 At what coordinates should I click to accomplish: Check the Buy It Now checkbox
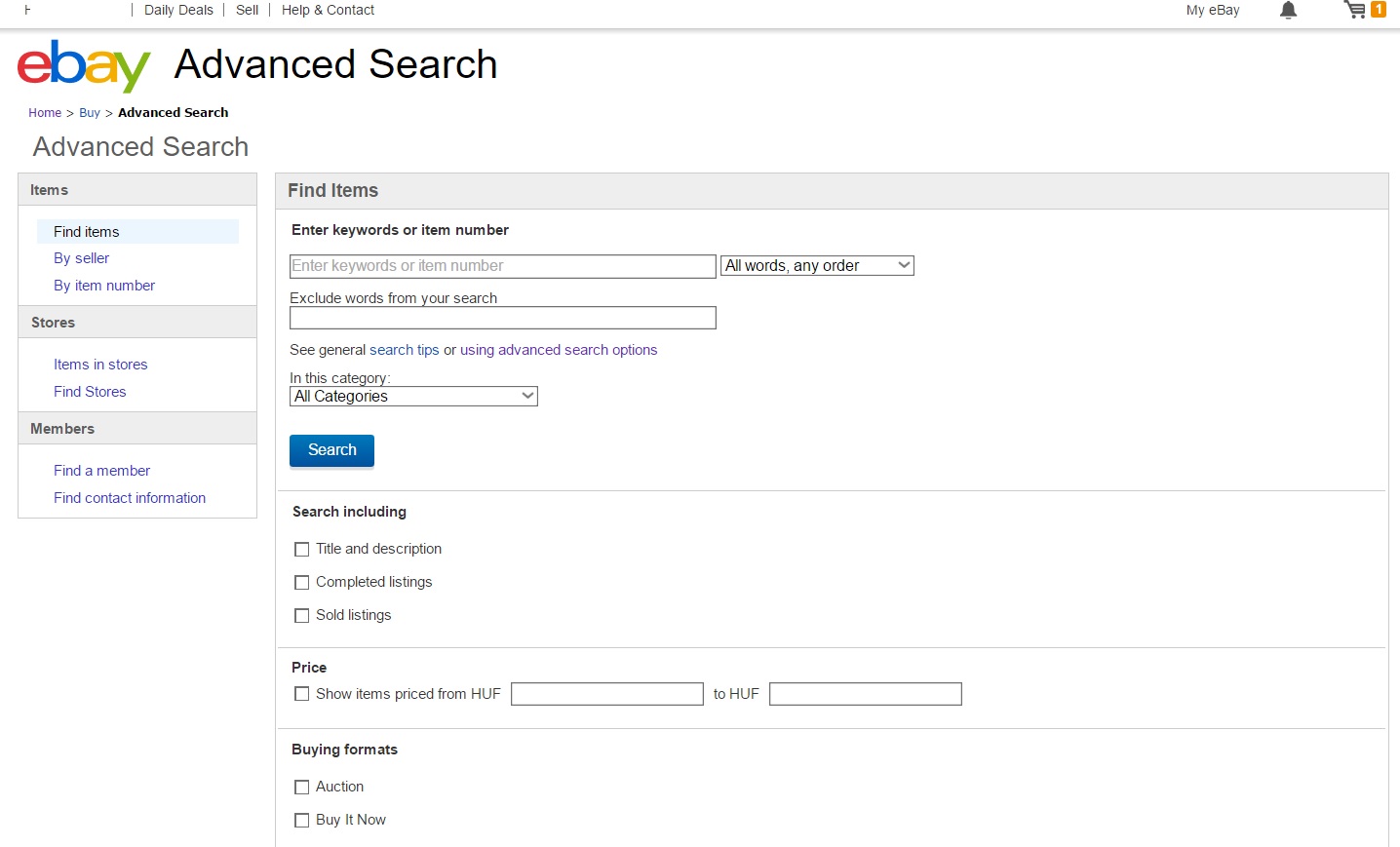pyautogui.click(x=302, y=821)
